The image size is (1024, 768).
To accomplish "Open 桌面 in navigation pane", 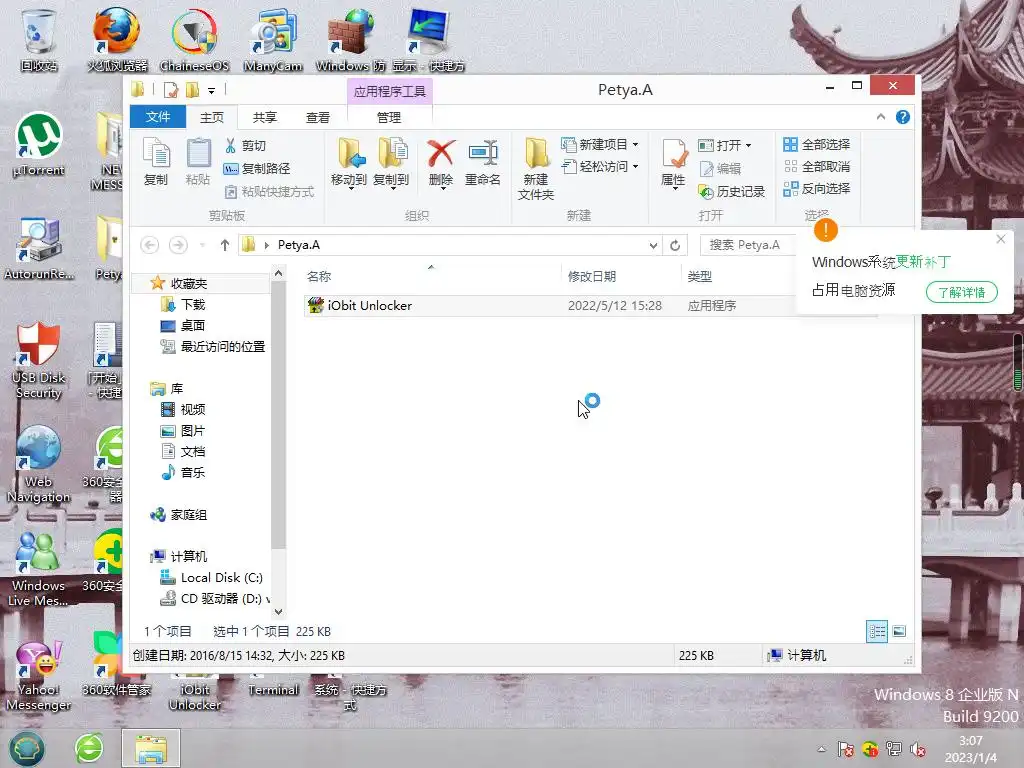I will coord(193,325).
